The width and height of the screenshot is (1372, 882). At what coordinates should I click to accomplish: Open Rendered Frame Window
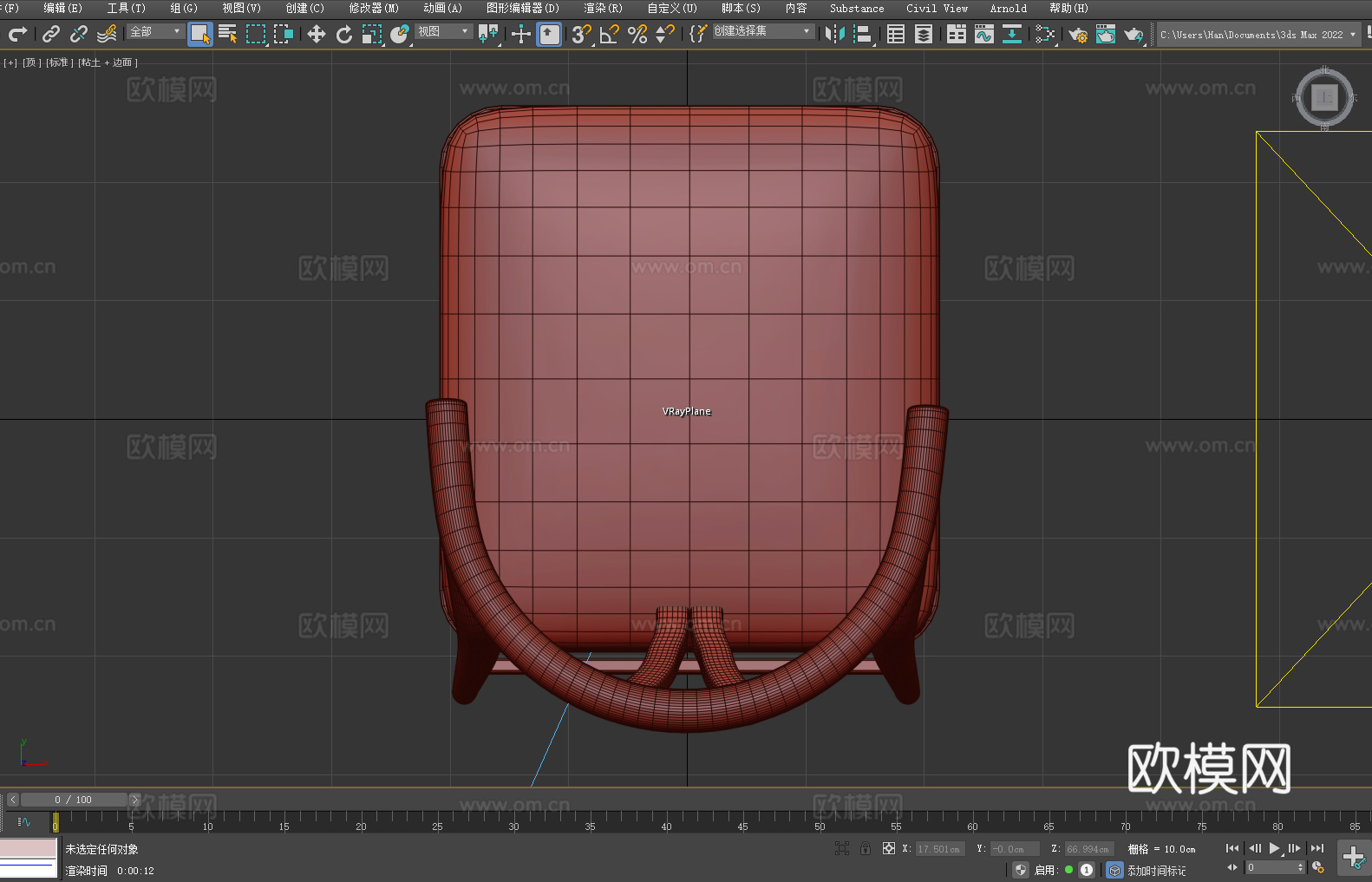[x=1106, y=34]
